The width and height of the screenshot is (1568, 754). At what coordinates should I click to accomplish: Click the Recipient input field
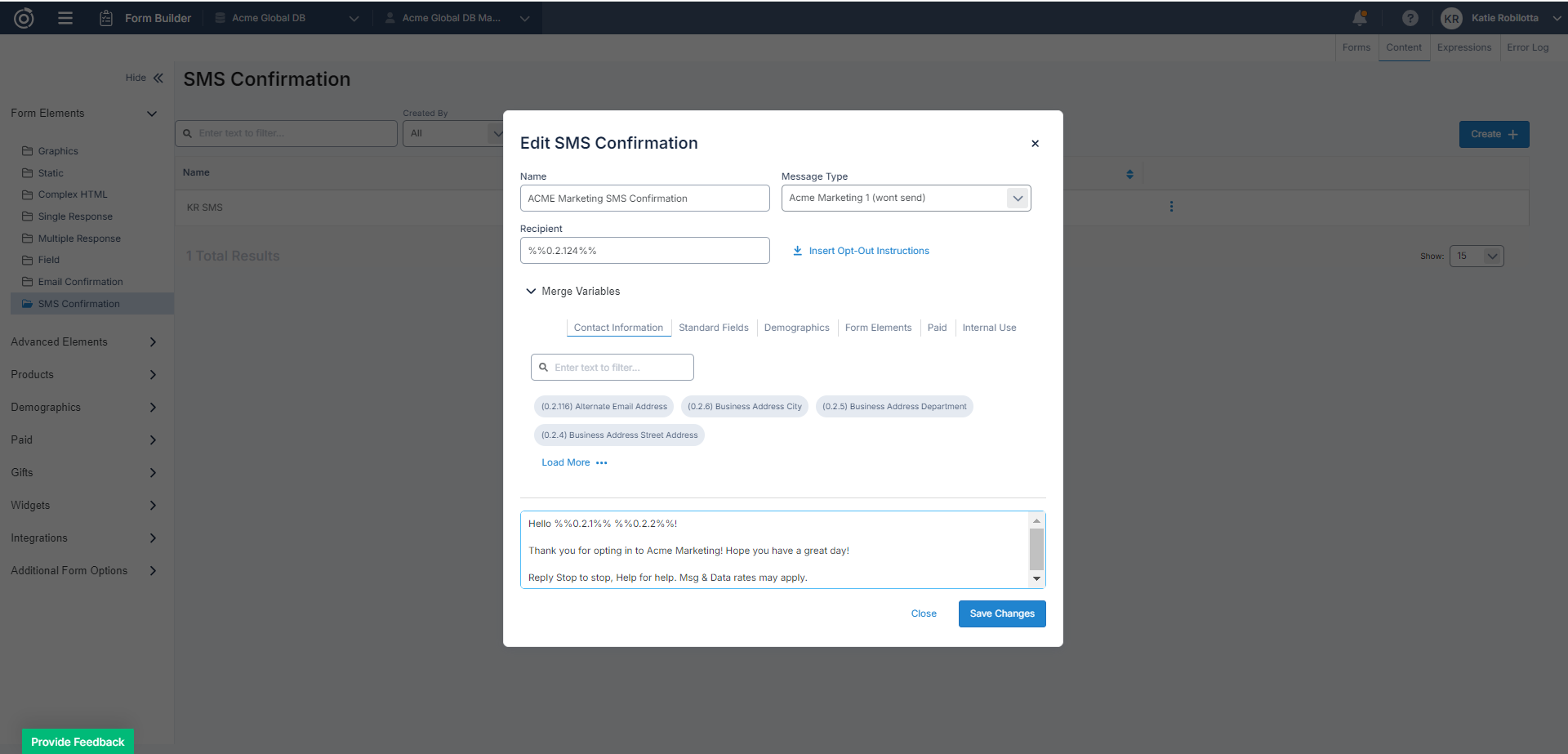tap(644, 251)
